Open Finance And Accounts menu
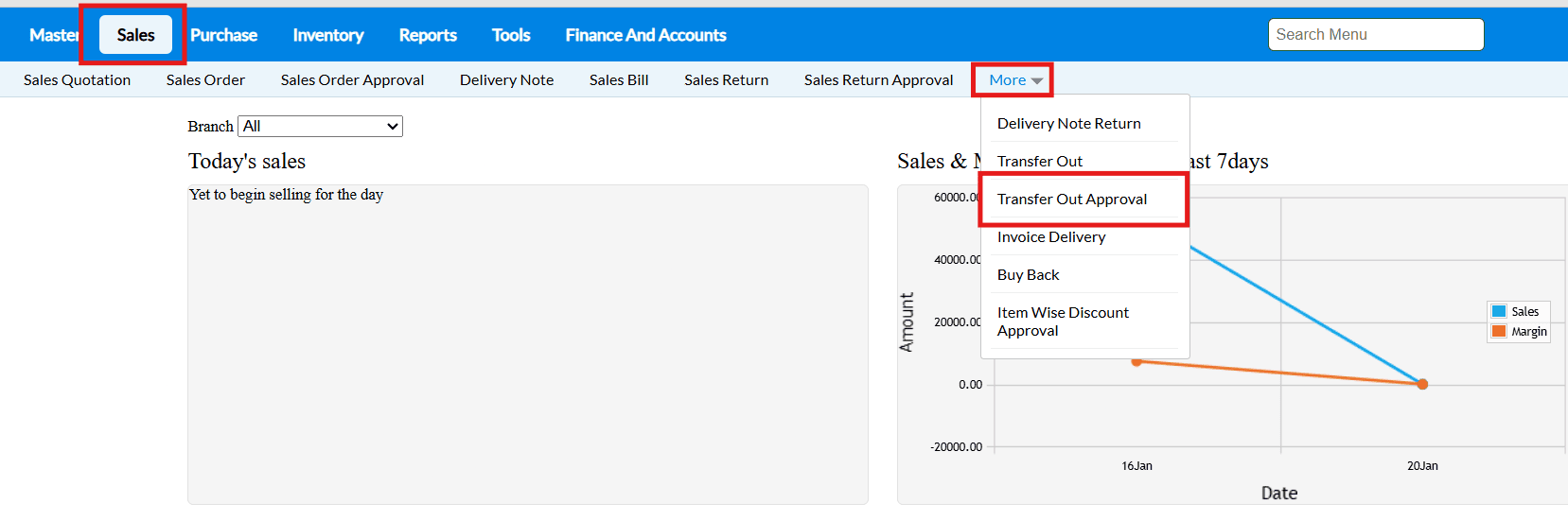The width and height of the screenshot is (1568, 521). (x=645, y=35)
